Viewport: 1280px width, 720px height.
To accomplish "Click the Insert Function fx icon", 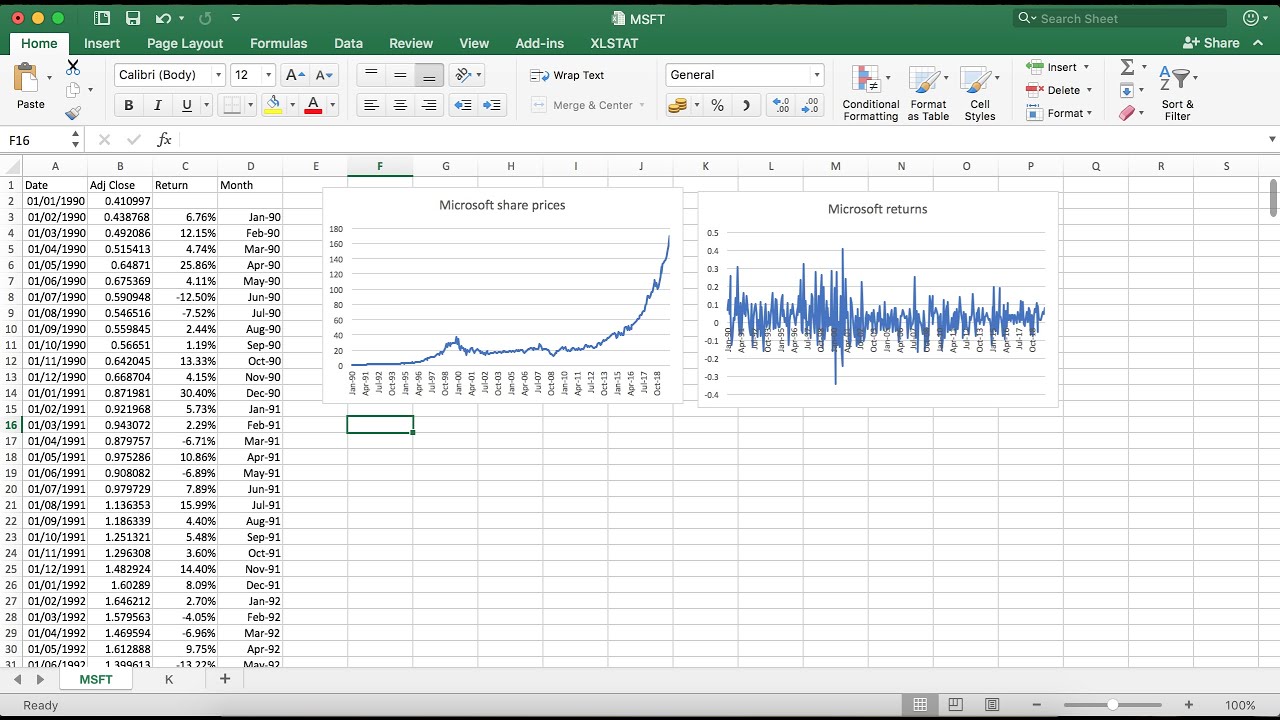I will (x=164, y=140).
